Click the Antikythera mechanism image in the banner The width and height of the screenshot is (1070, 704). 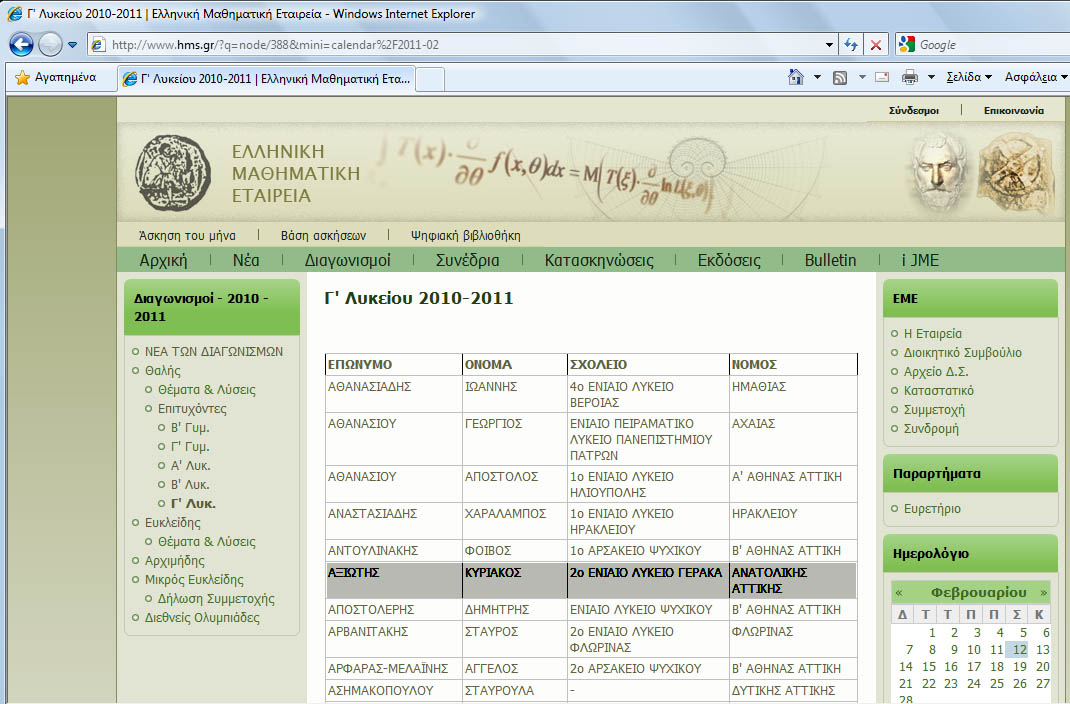[x=1016, y=172]
